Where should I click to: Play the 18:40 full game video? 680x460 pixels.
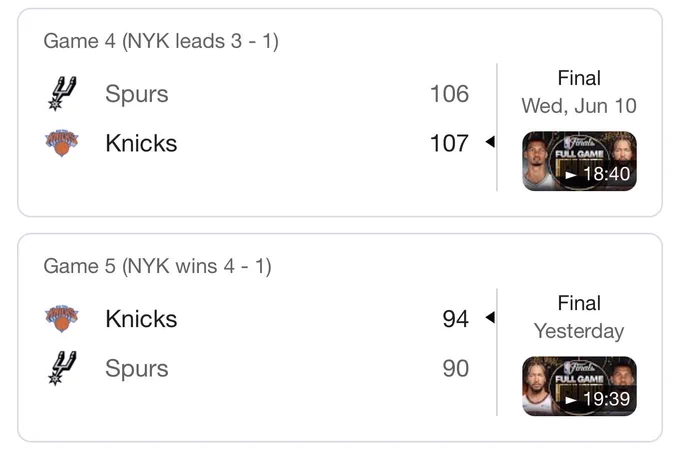pyautogui.click(x=579, y=161)
